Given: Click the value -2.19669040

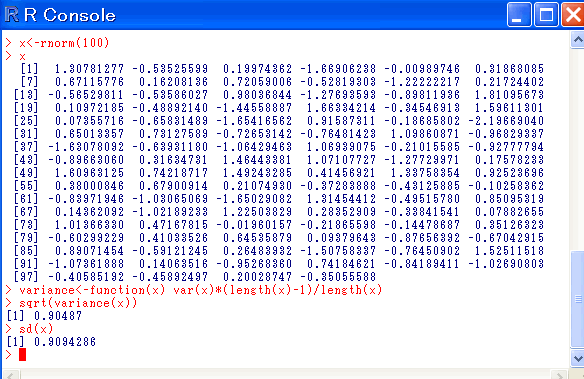Looking at the screenshot, I should pos(506,121).
